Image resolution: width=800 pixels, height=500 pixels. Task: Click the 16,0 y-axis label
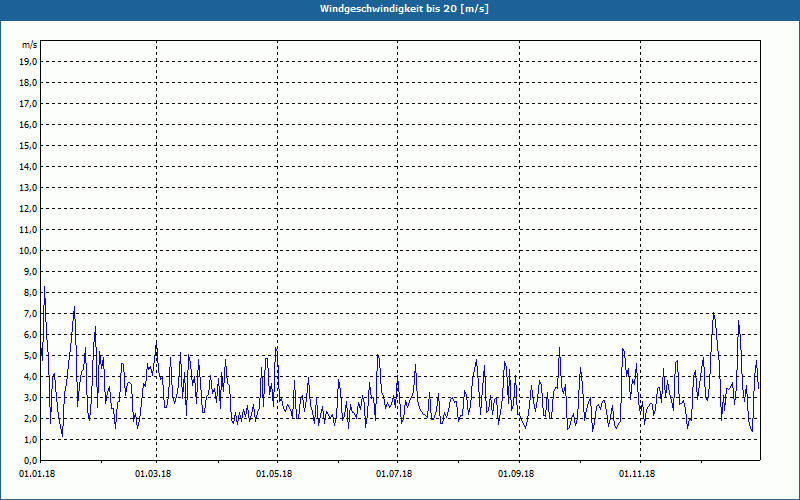[28, 124]
